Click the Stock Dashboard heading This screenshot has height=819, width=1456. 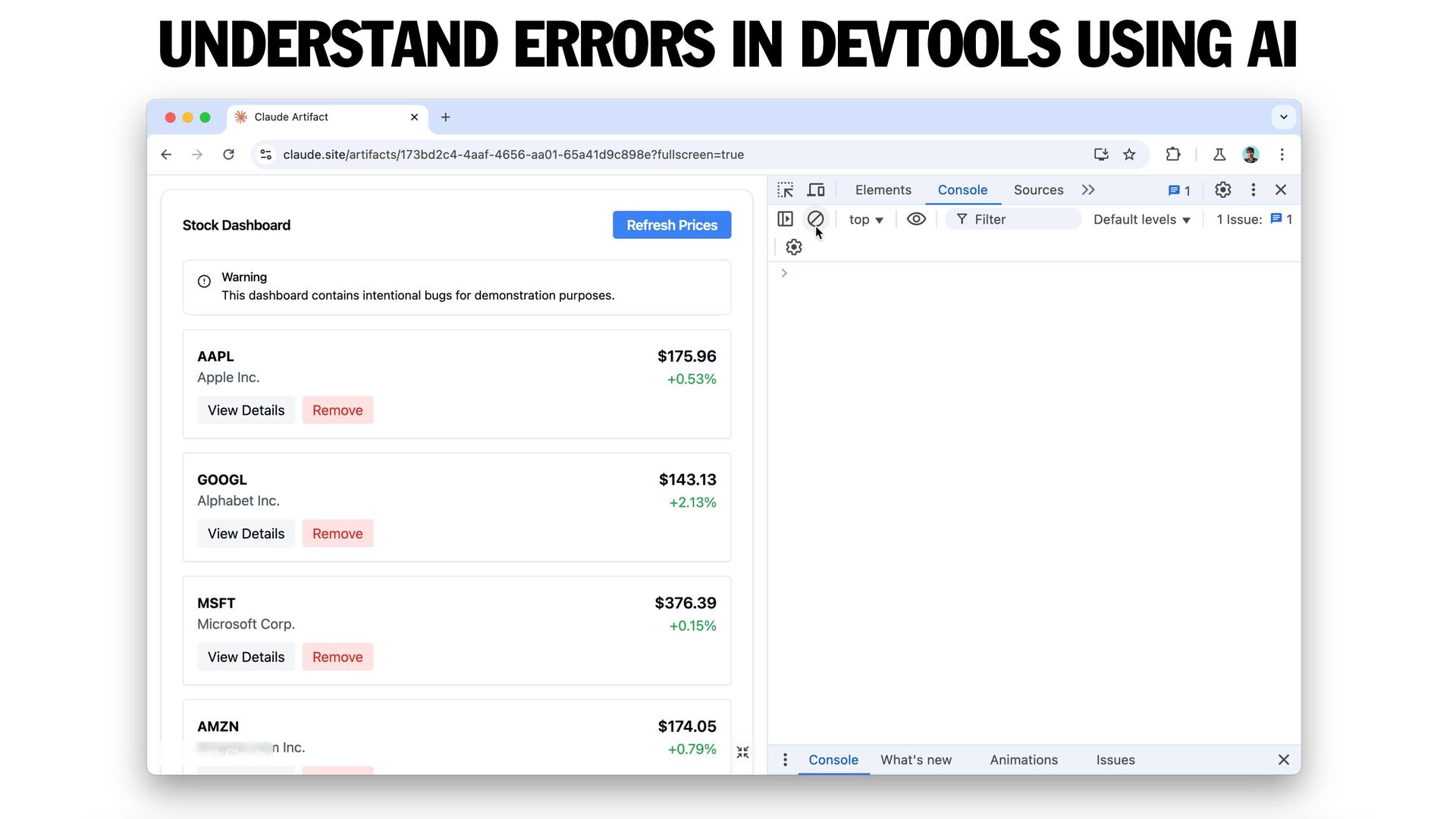pyautogui.click(x=237, y=225)
